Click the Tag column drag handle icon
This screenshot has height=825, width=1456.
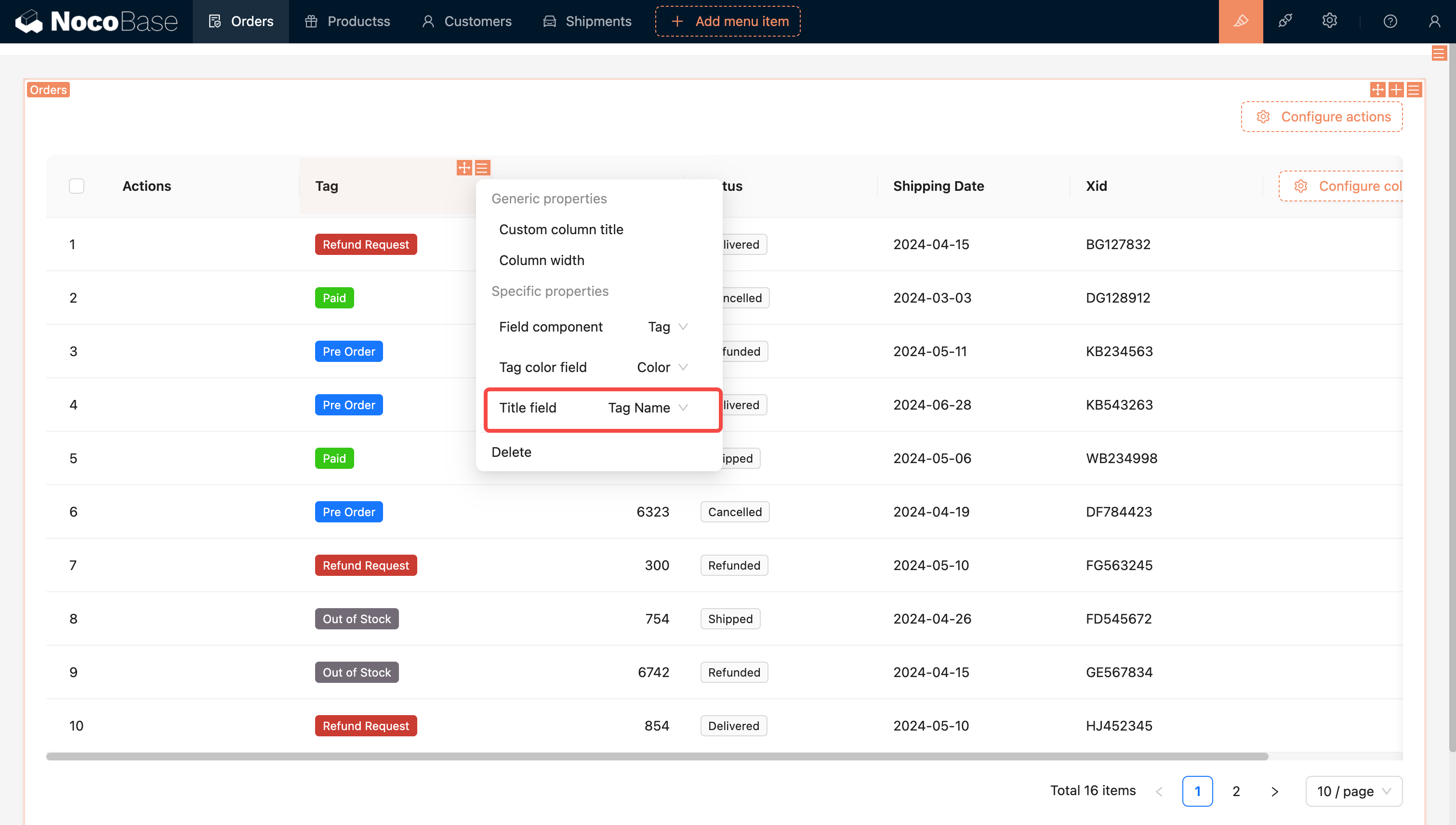coord(464,168)
